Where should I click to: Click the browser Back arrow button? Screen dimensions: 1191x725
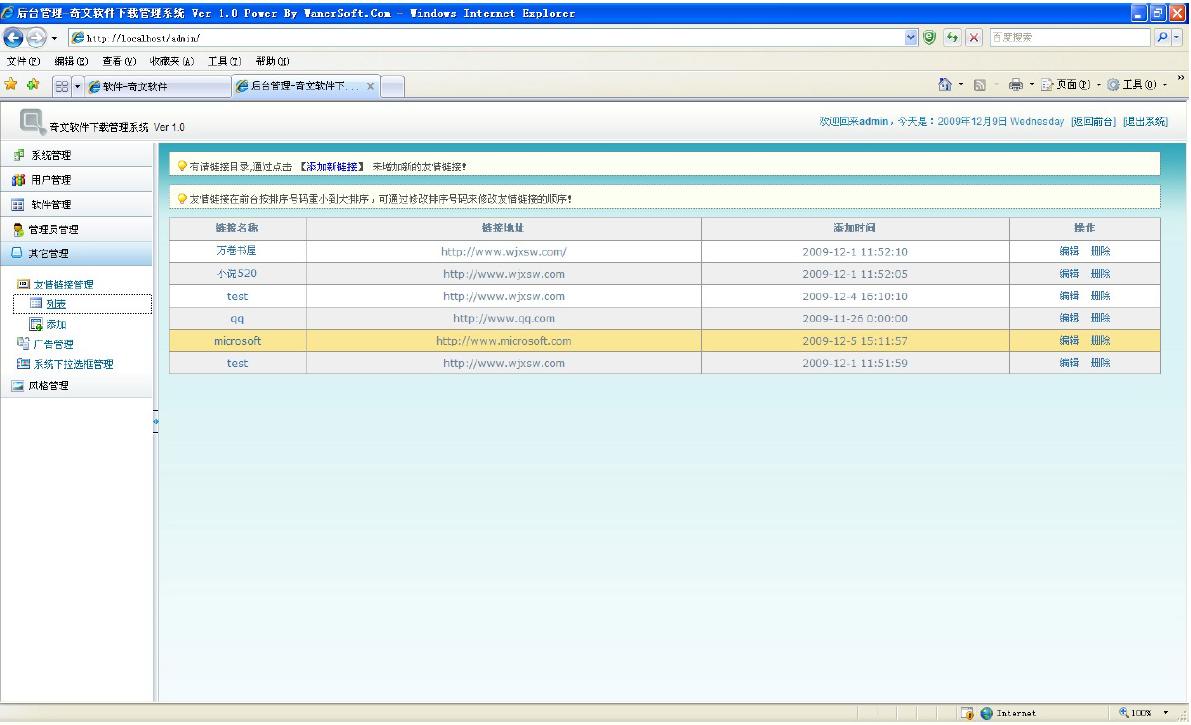[13, 37]
